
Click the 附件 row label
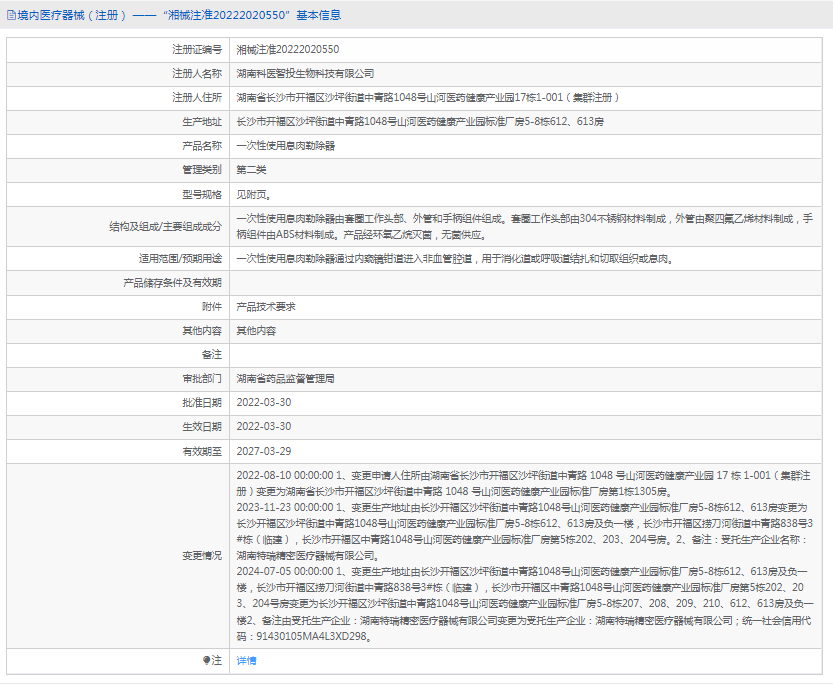pos(211,306)
